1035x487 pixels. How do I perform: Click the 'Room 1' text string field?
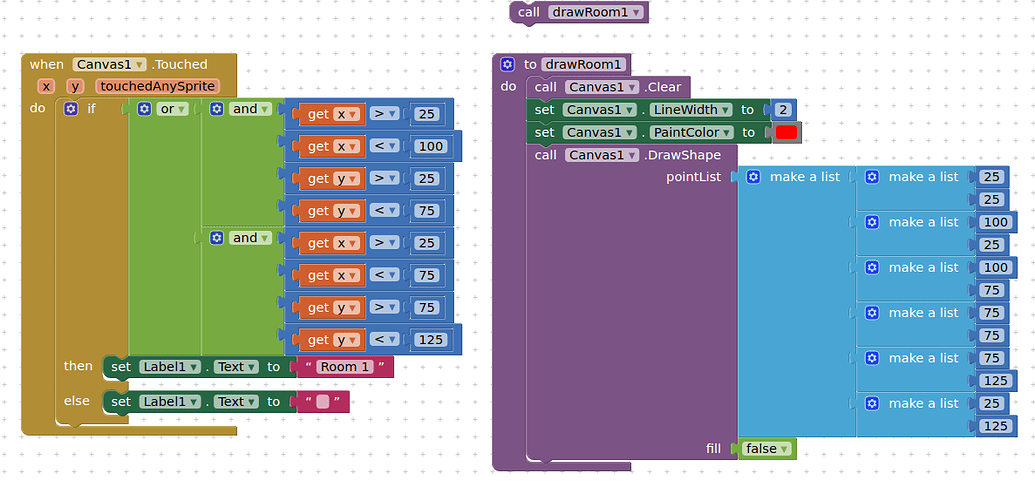coord(344,367)
